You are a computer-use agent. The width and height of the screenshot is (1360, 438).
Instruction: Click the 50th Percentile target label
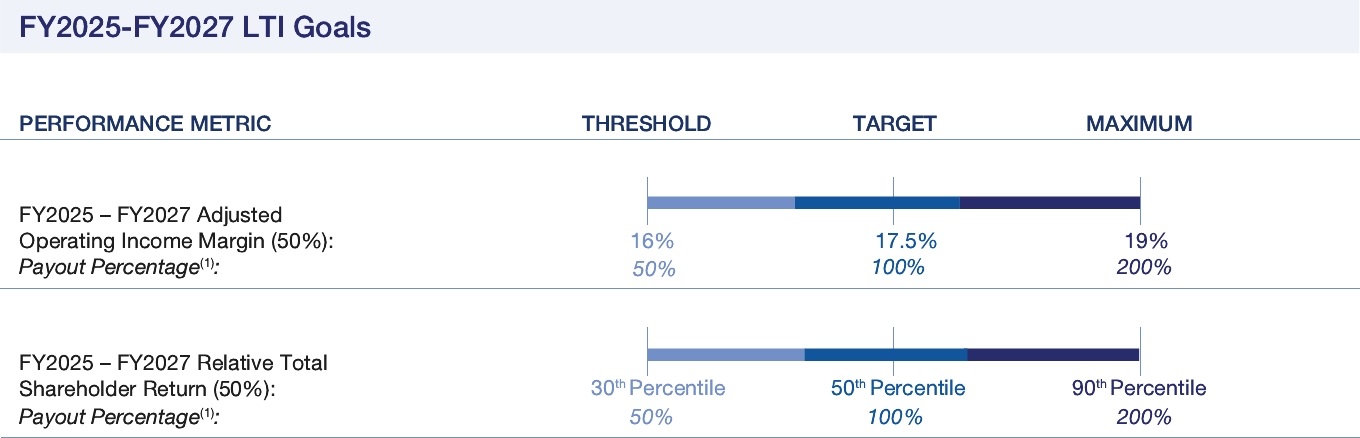point(898,388)
